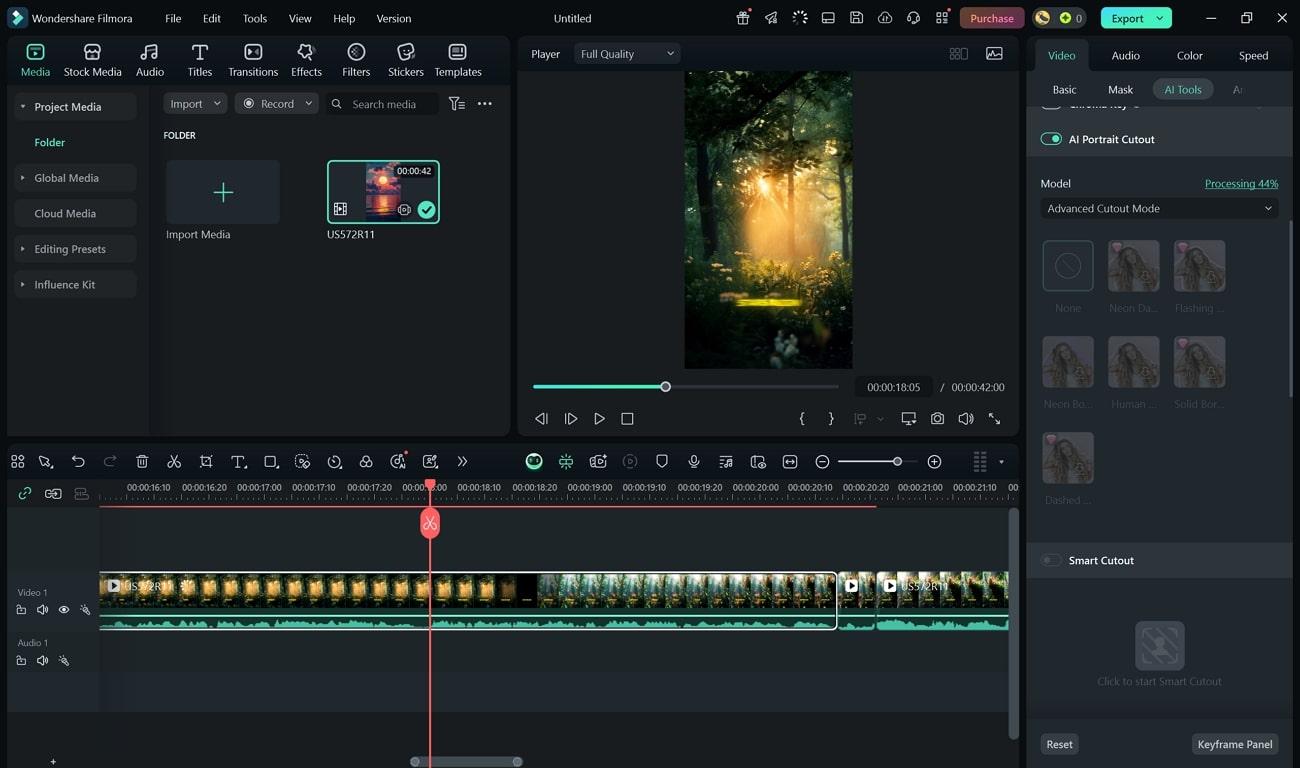Image resolution: width=1300 pixels, height=768 pixels.
Task: Enter fullscreen preview with the expand icon
Action: click(994, 419)
